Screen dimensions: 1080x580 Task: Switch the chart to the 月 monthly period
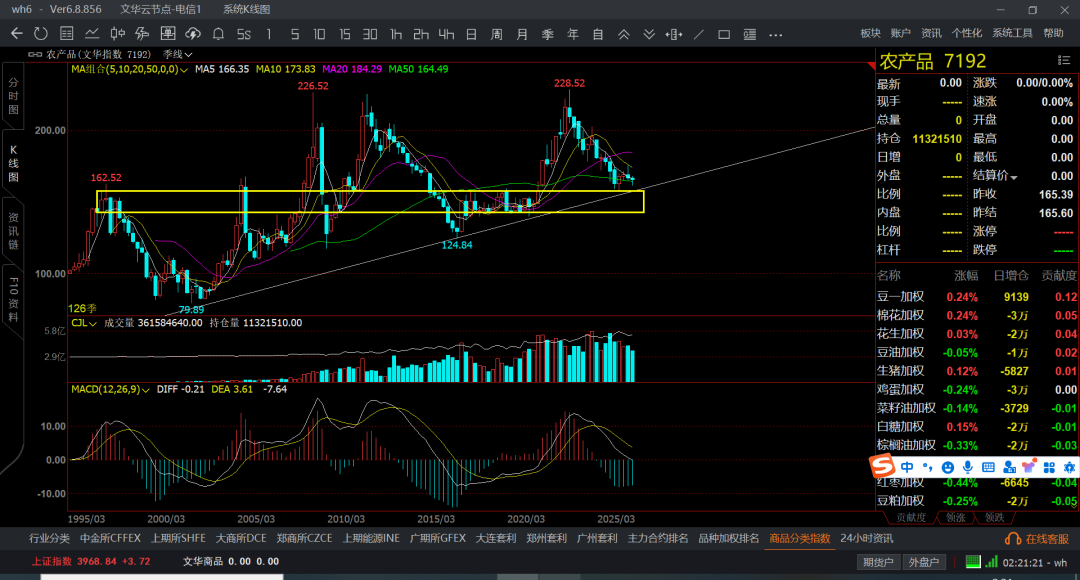point(522,34)
